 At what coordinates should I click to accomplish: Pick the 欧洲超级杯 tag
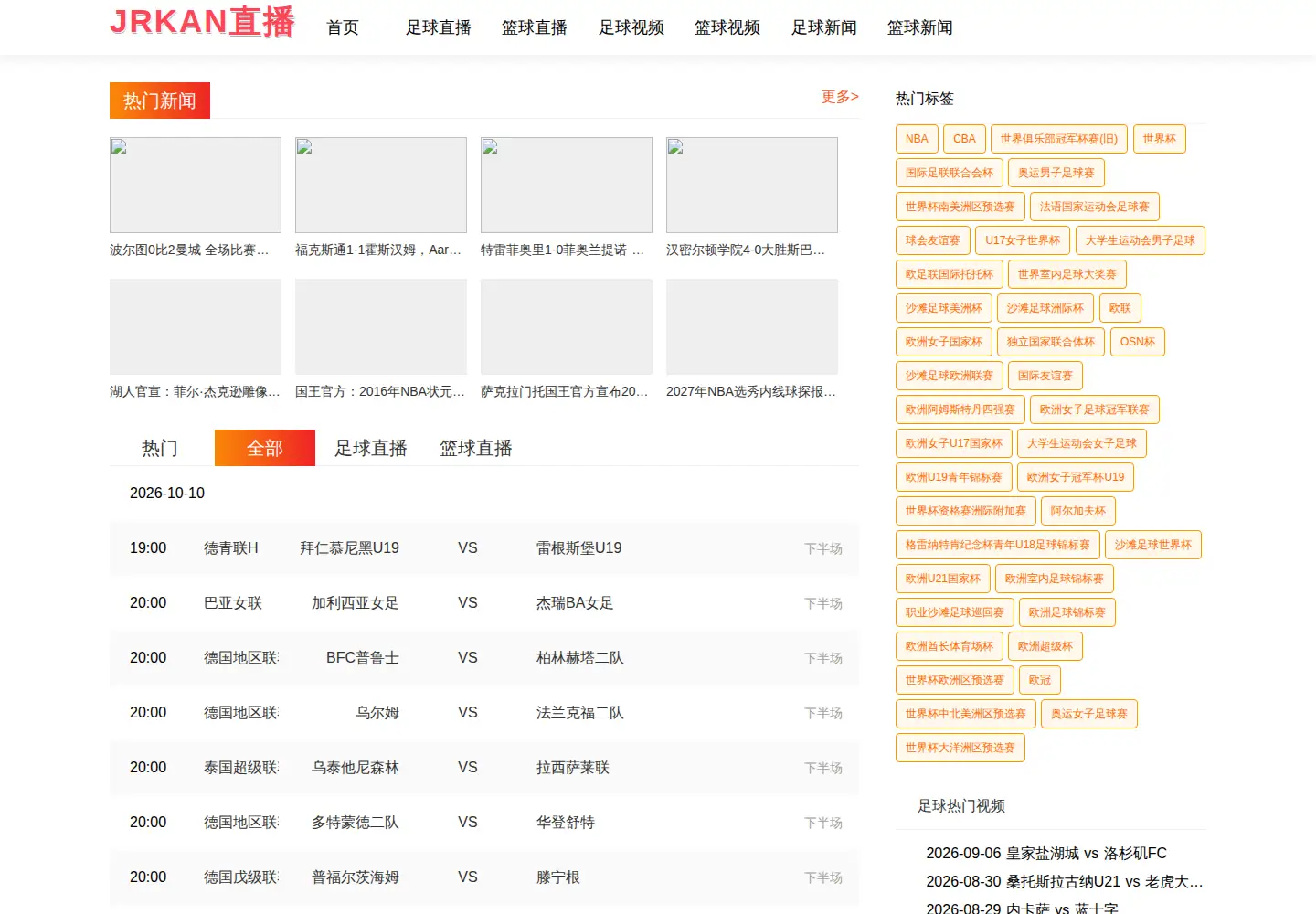pyautogui.click(x=1045, y=646)
